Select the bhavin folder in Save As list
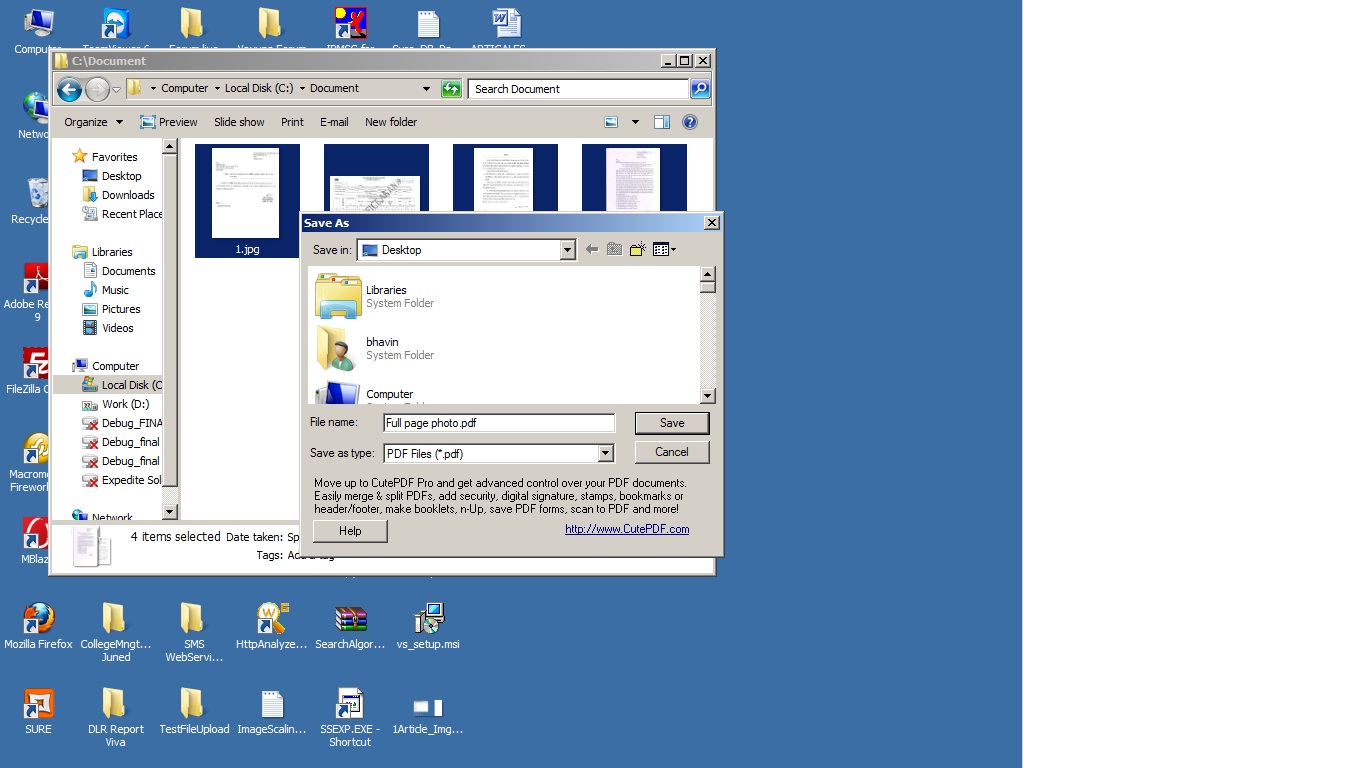 click(375, 348)
